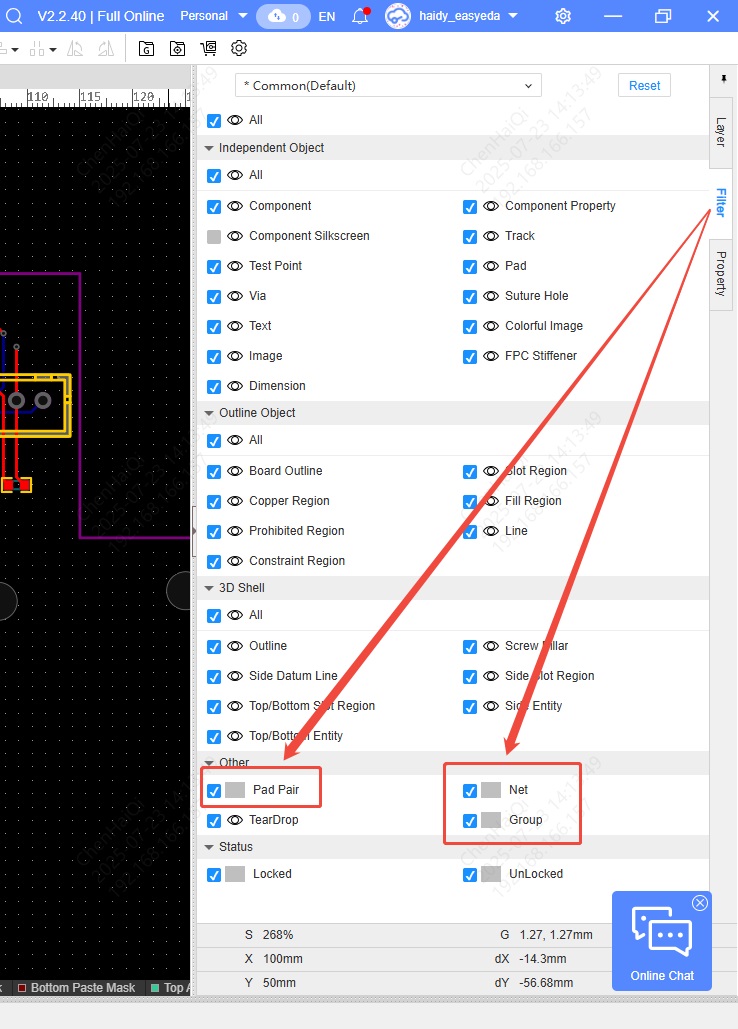Screen dimensions: 738x1029
Task: Open the Common(Default) filter dropdown
Action: point(388,86)
